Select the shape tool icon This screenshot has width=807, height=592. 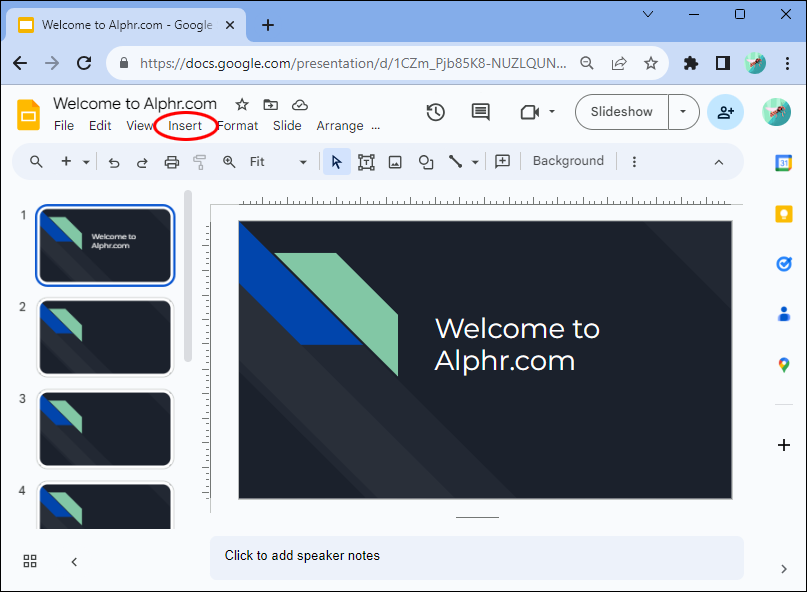(x=426, y=162)
